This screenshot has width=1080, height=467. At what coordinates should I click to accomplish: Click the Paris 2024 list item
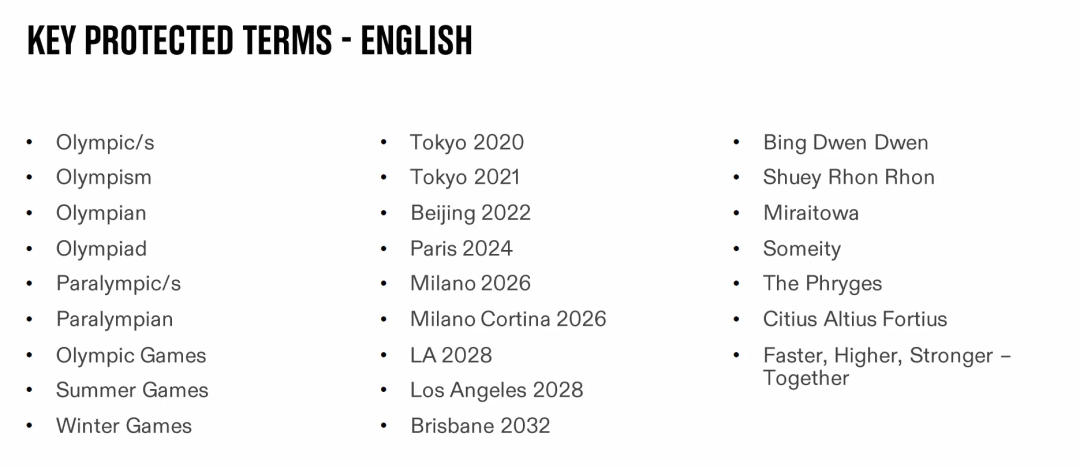(461, 248)
